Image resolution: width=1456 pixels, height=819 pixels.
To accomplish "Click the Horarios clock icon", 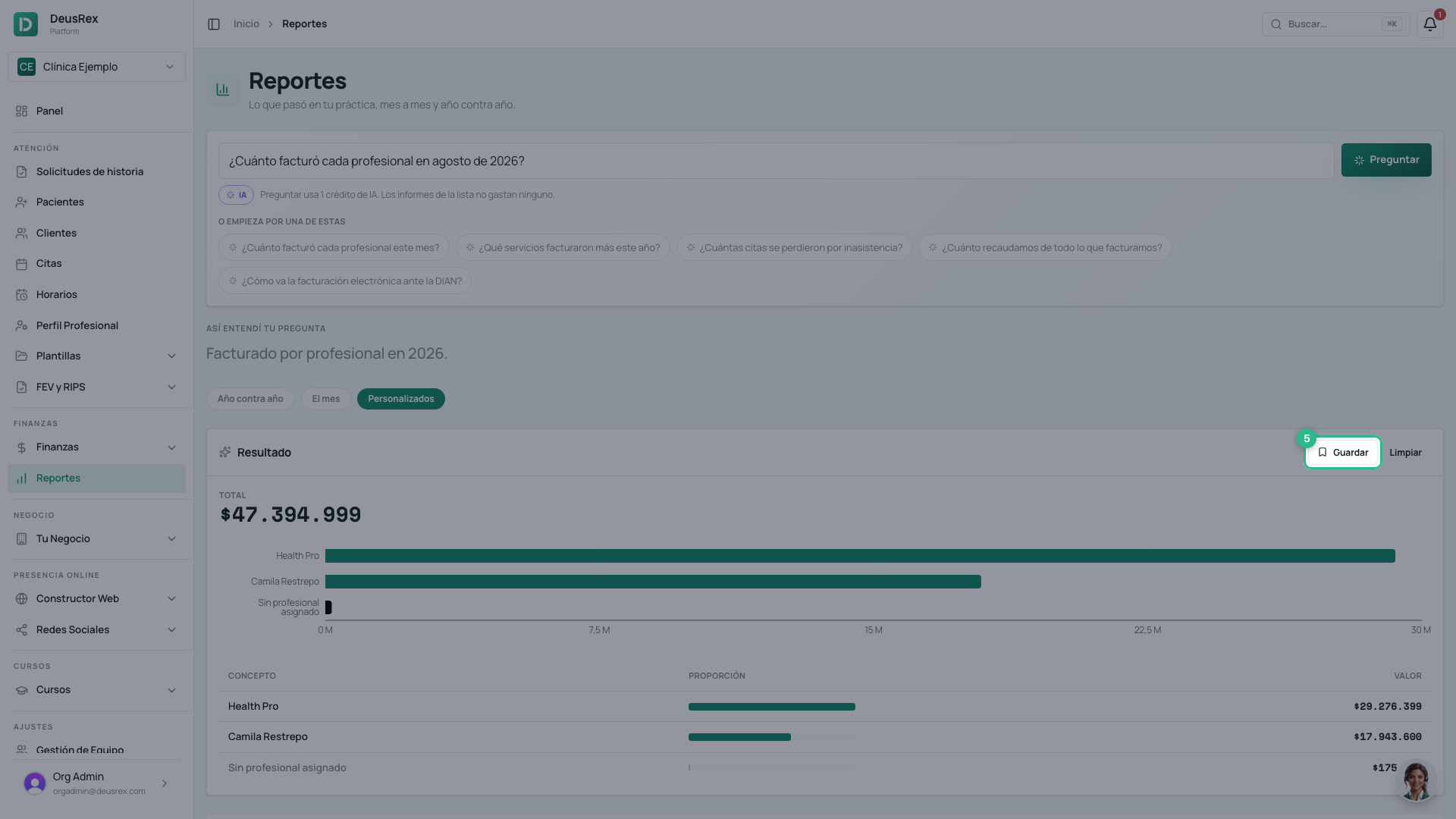I will (x=21, y=295).
